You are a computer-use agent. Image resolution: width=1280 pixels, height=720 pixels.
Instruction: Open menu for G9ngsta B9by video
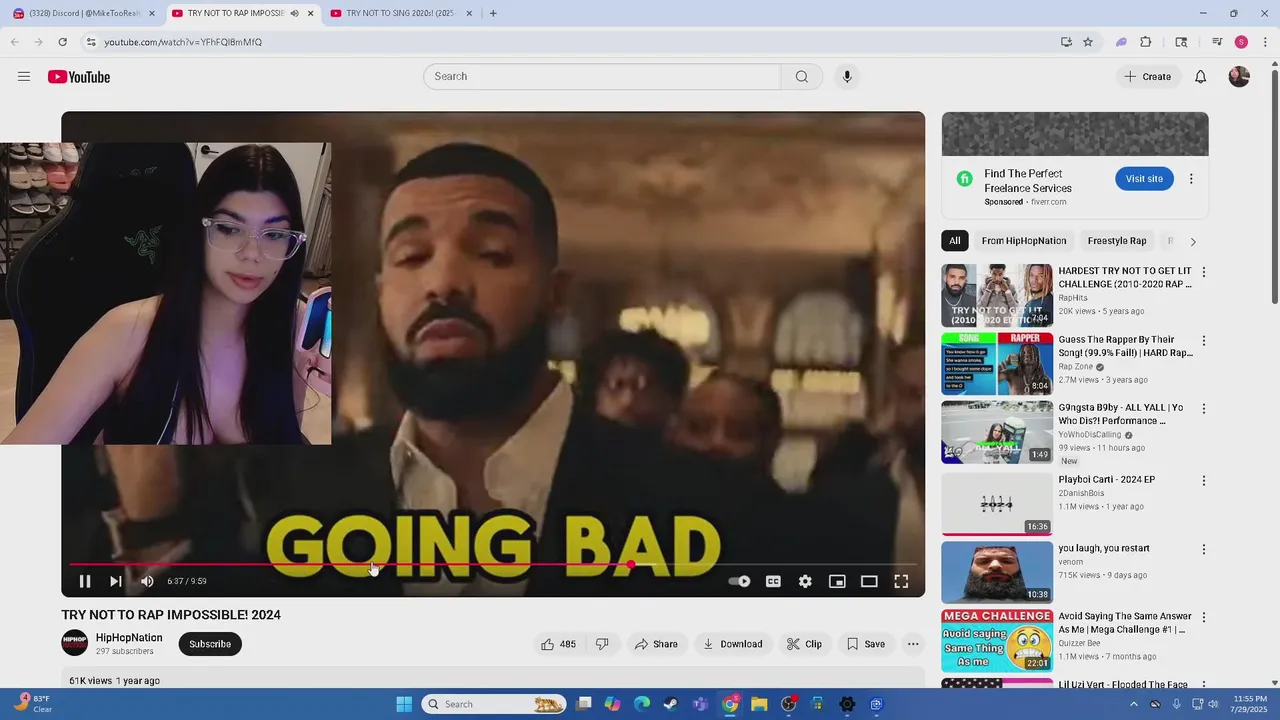click(x=1204, y=409)
